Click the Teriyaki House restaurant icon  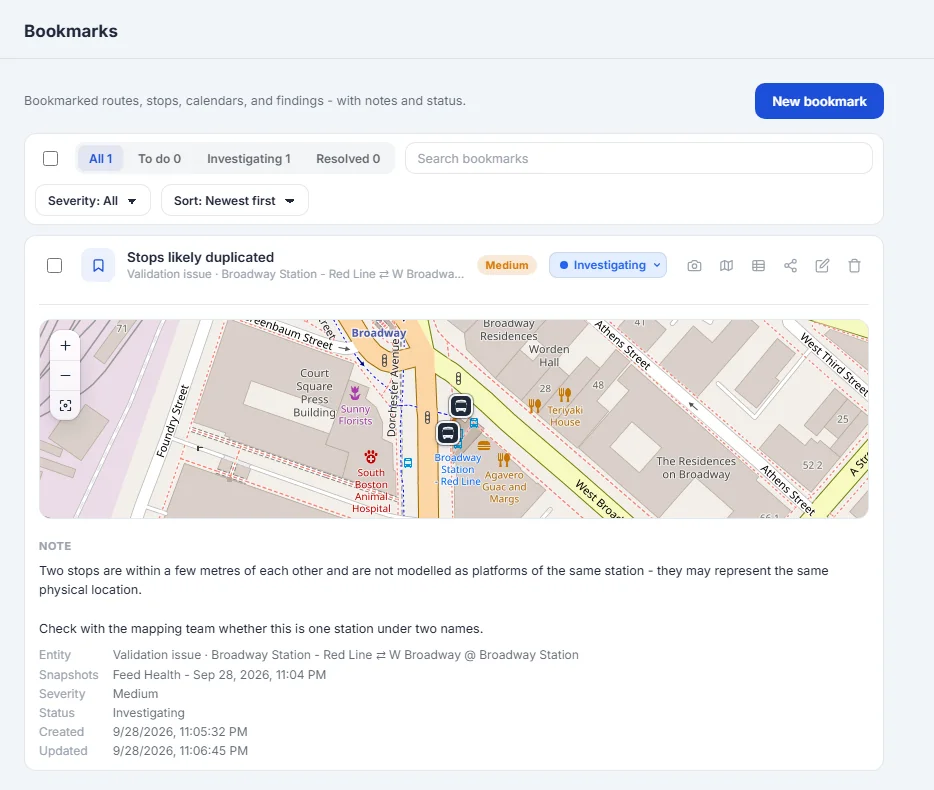pyautogui.click(x=564, y=394)
